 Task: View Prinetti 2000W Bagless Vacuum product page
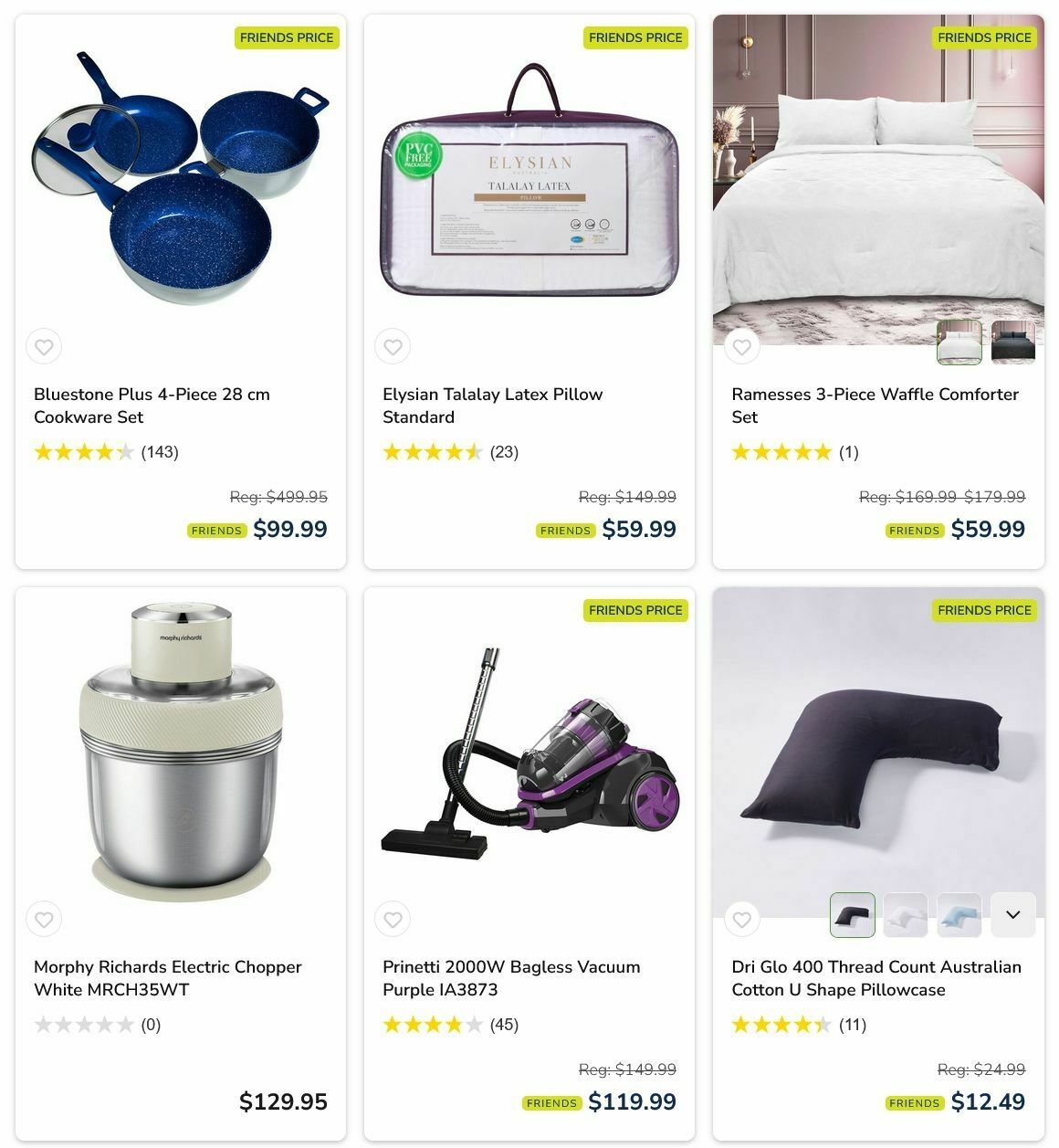(511, 978)
